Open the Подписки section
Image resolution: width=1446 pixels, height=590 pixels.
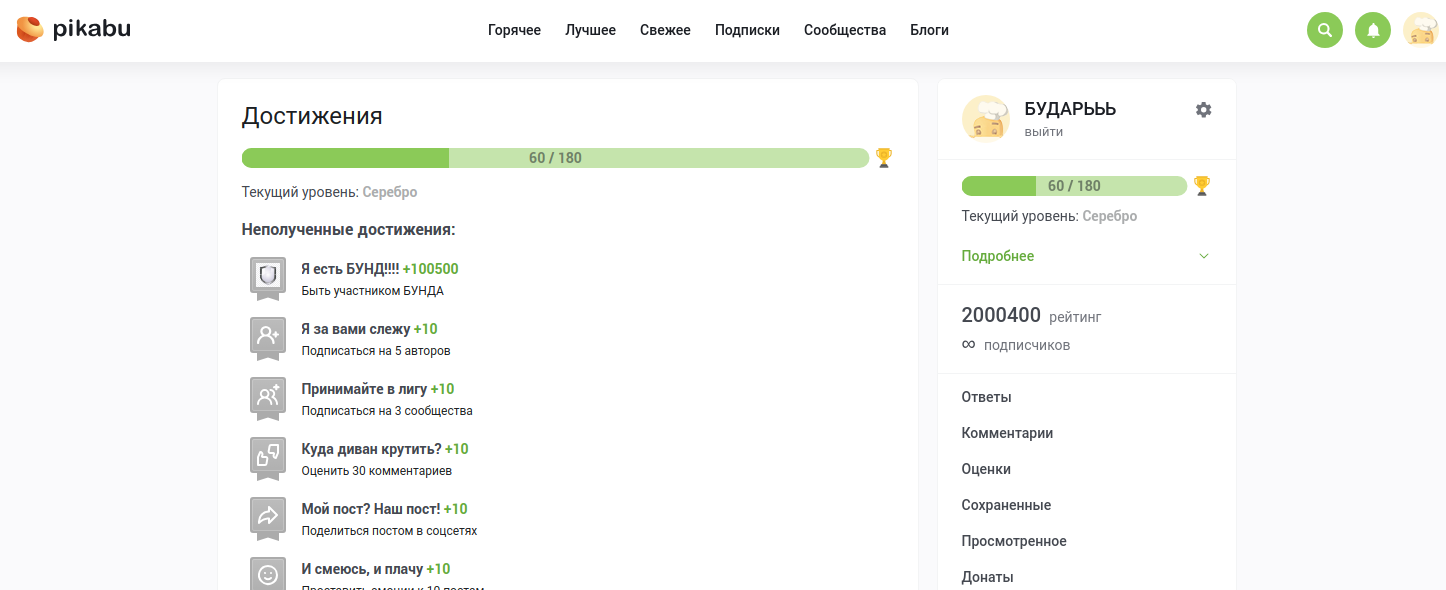click(747, 30)
